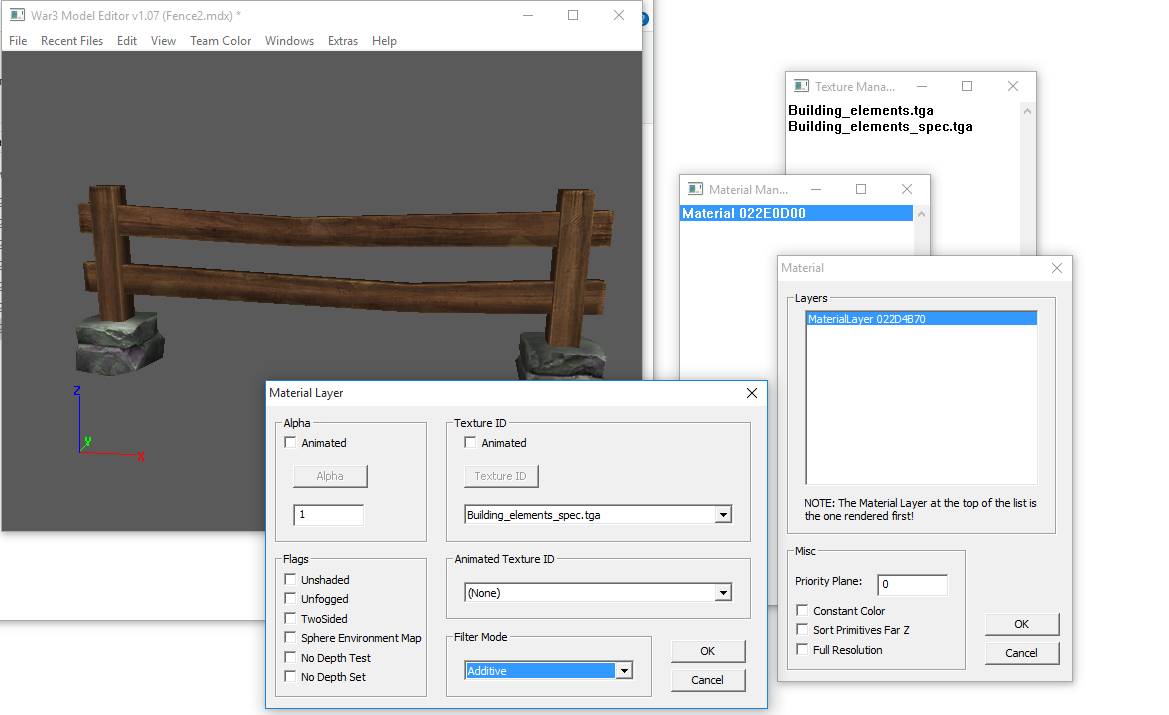Screen dimensions: 1169x715
Task: Select Material 022E0D00 in Material Manager
Action: pyautogui.click(x=796, y=213)
